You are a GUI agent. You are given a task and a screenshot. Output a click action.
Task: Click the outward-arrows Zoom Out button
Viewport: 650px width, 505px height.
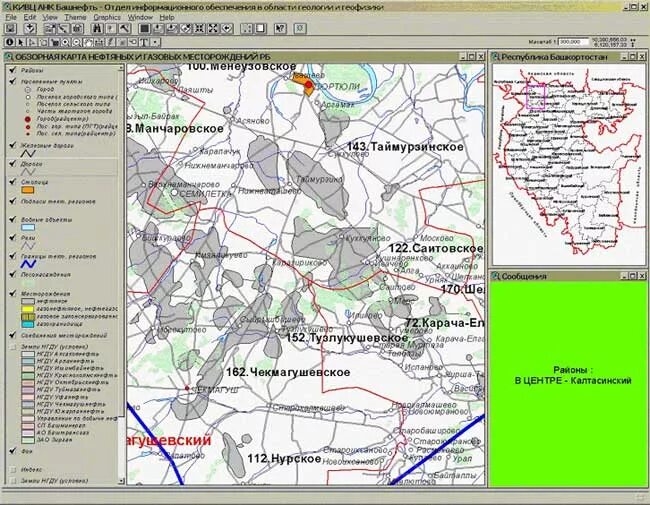213,28
